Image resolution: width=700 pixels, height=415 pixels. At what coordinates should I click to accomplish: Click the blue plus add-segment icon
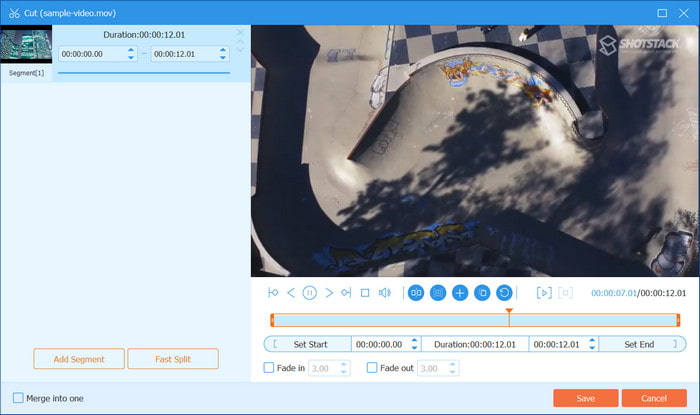pos(460,293)
